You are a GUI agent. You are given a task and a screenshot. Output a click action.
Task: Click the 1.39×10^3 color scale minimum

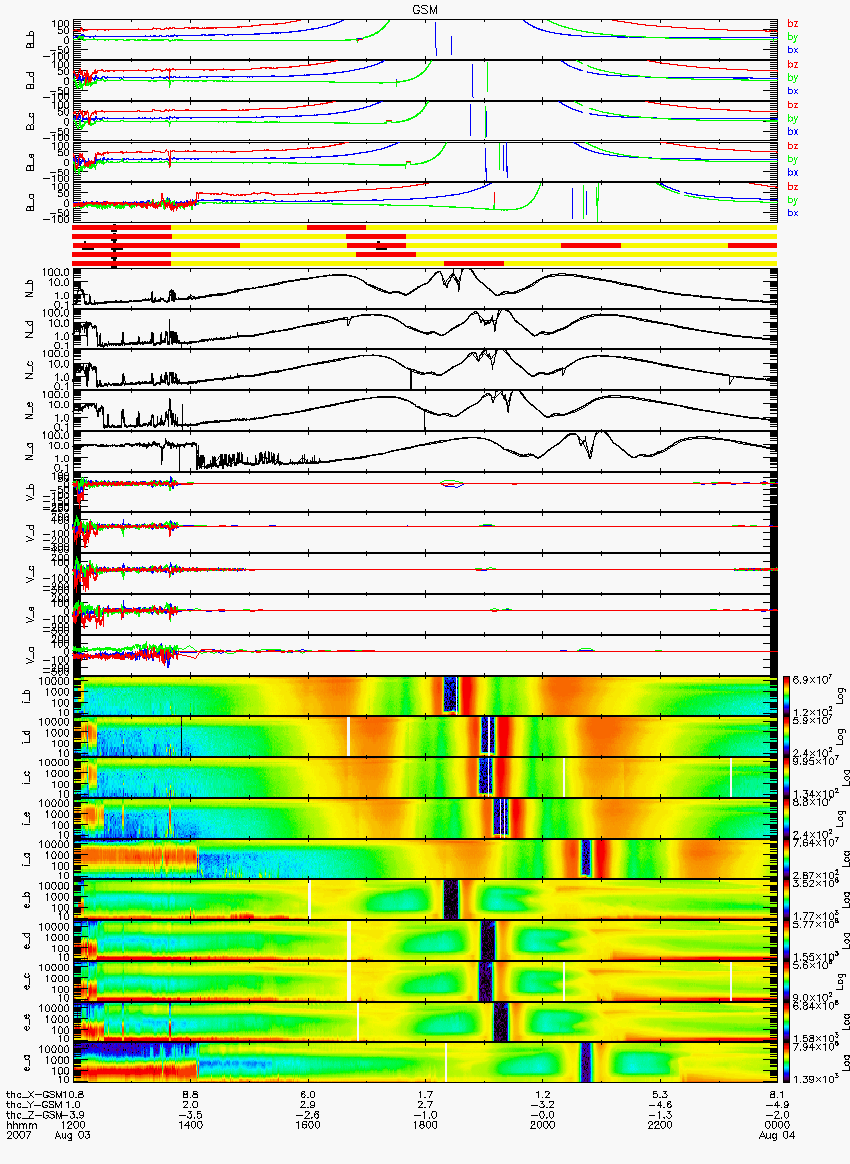[x=814, y=1077]
